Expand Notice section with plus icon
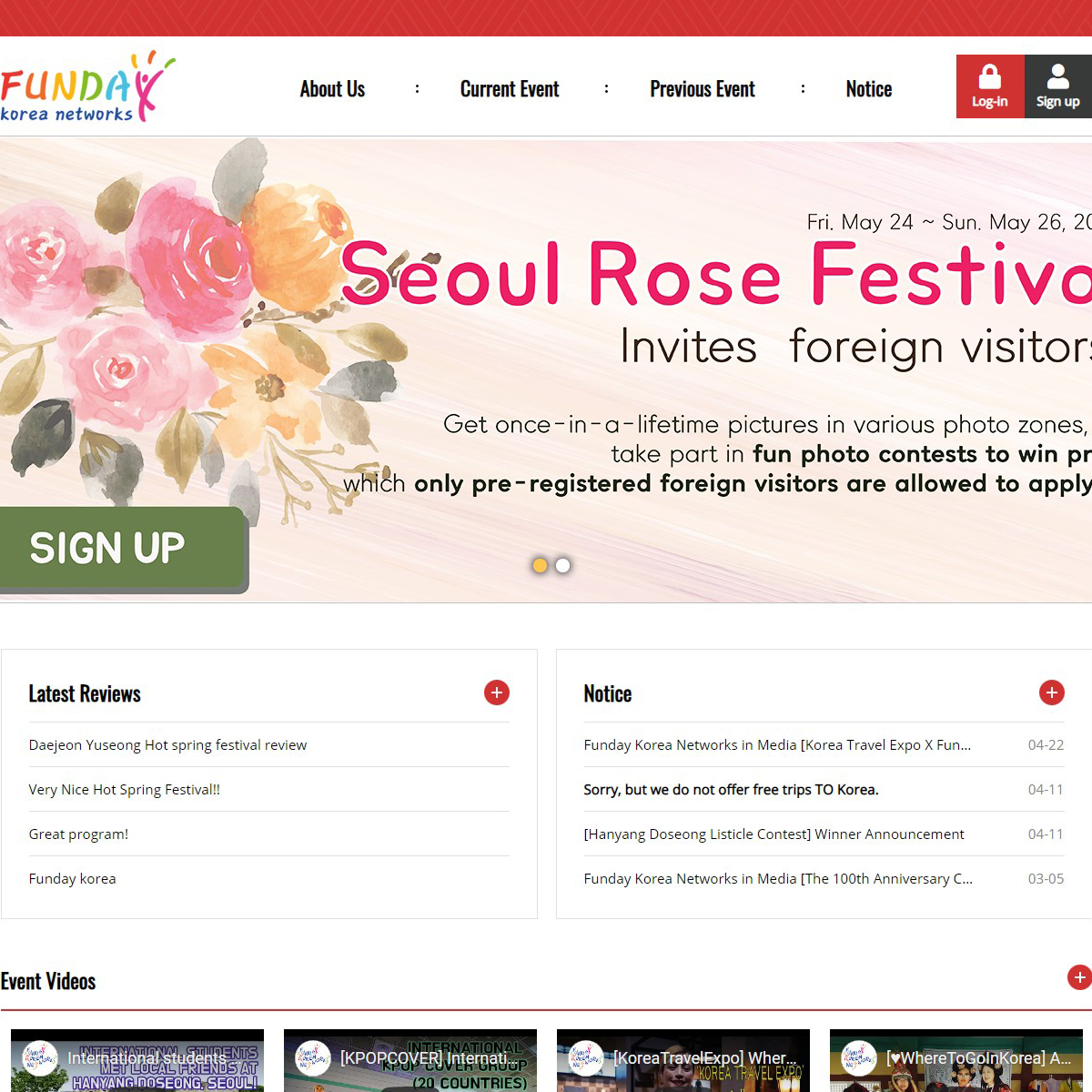The height and width of the screenshot is (1092, 1092). coord(1051,693)
